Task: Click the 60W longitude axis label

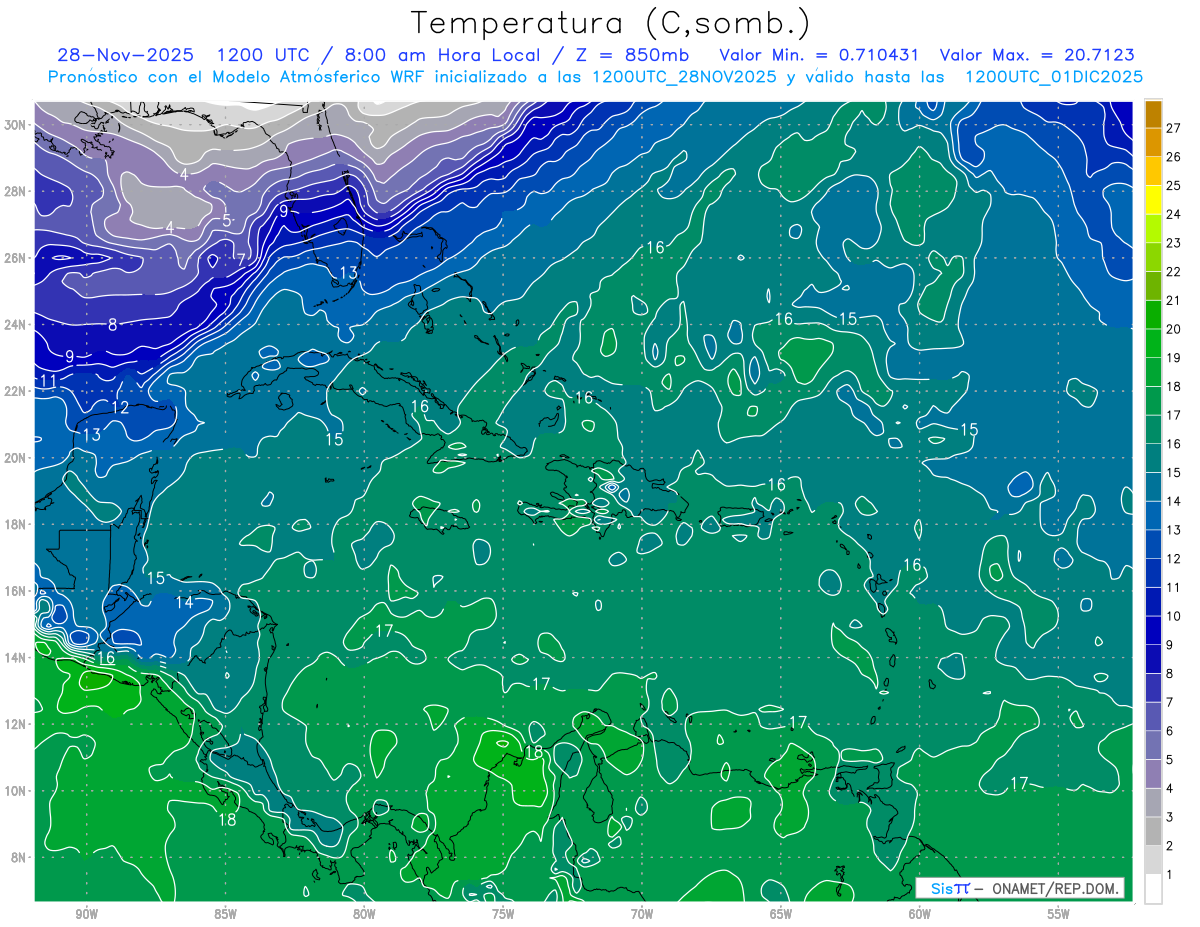Action: coord(920,914)
